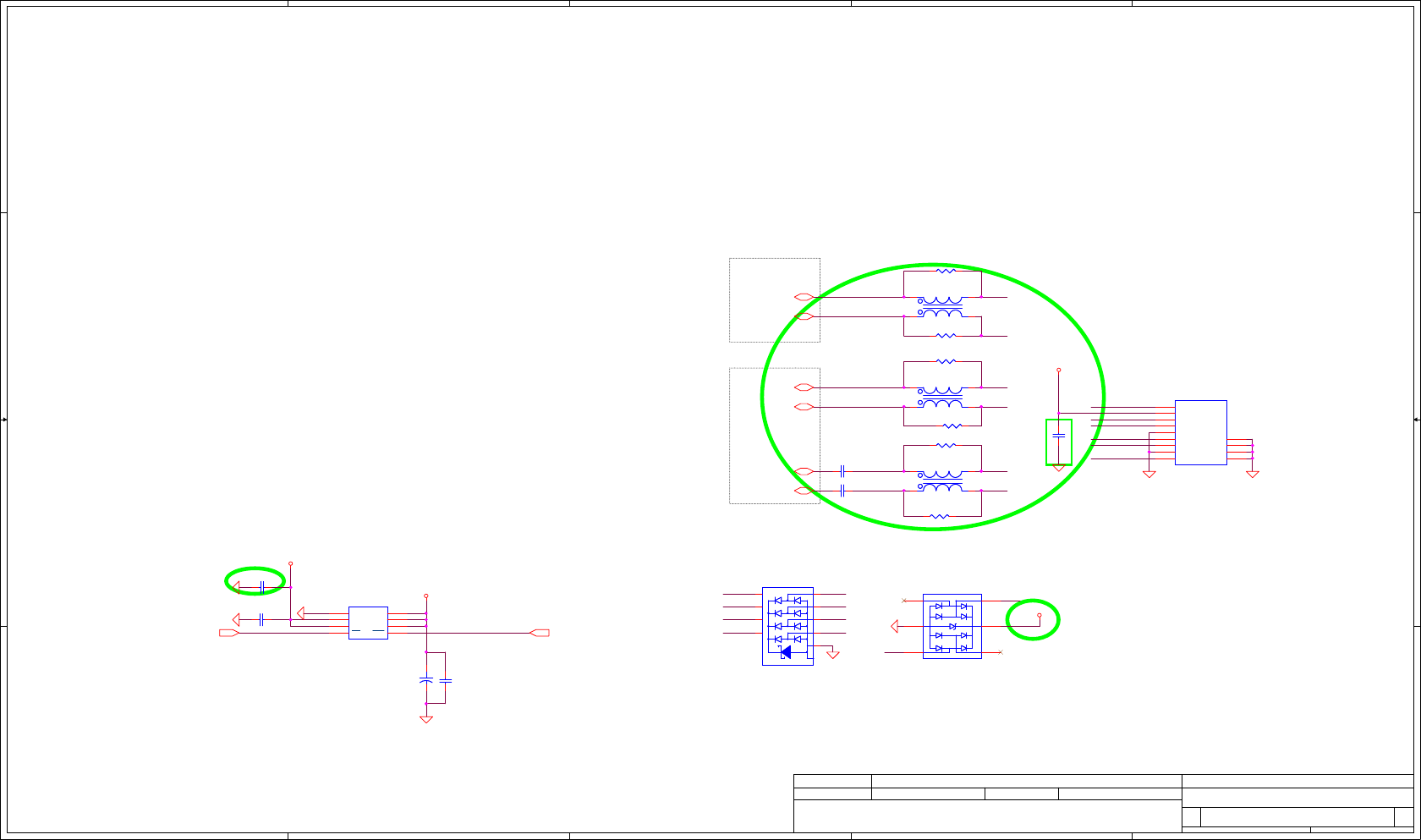Click first hexagonal port on top choke line

point(804,297)
